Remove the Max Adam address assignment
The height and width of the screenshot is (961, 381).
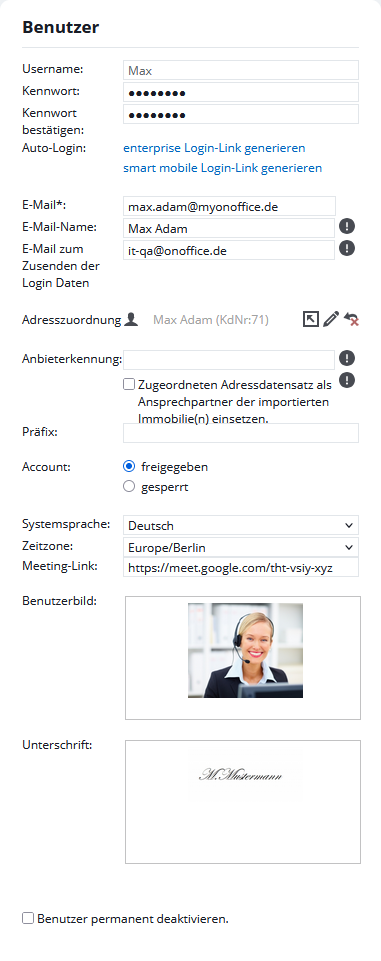[x=351, y=319]
